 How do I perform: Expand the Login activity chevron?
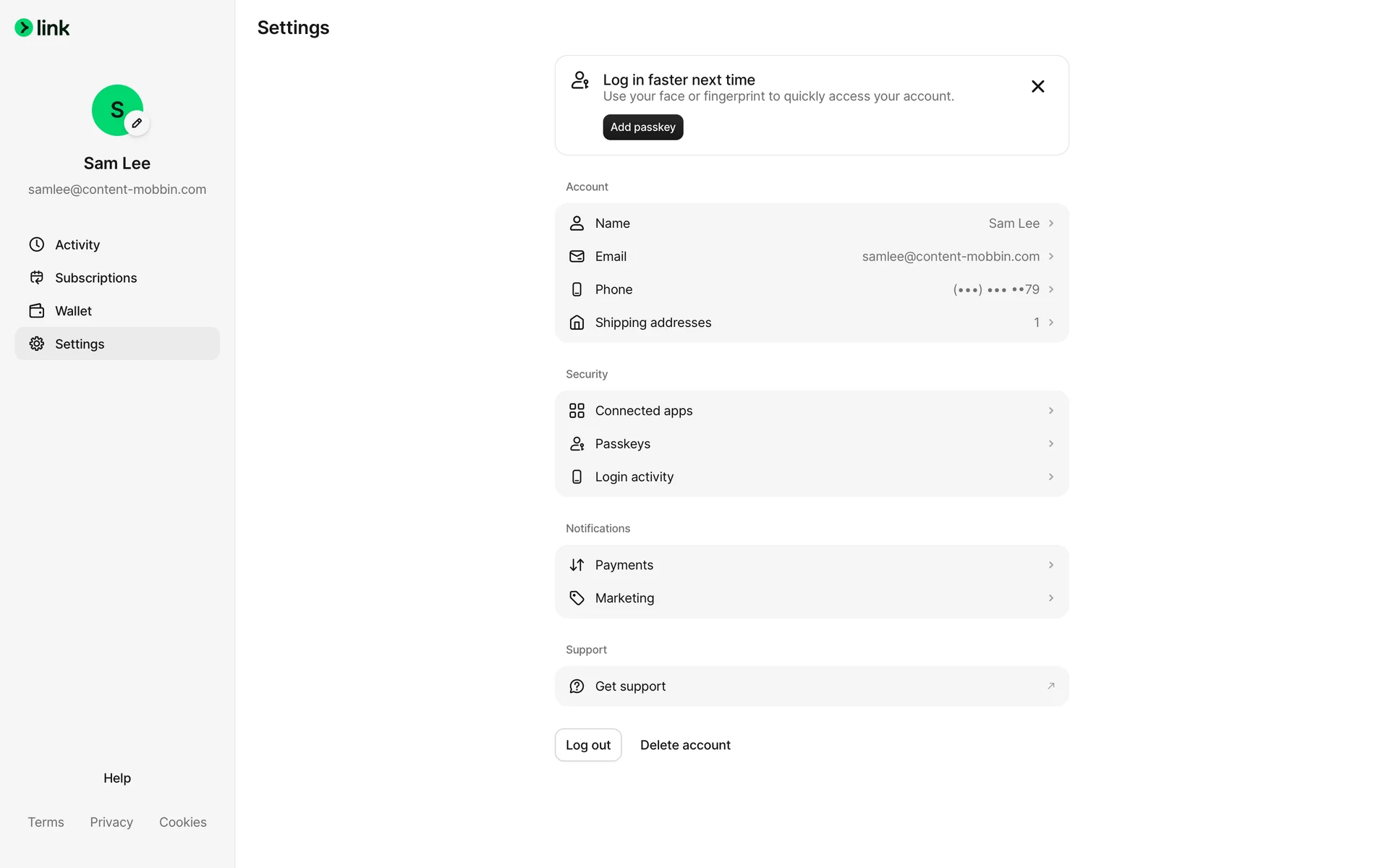tap(1051, 477)
